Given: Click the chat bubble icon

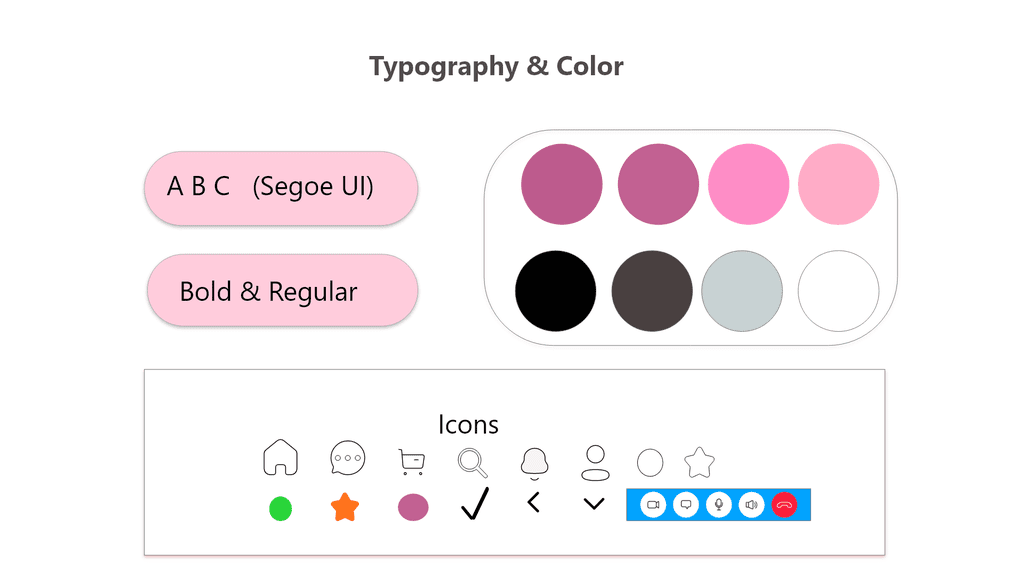Looking at the screenshot, I should pyautogui.click(x=347, y=458).
